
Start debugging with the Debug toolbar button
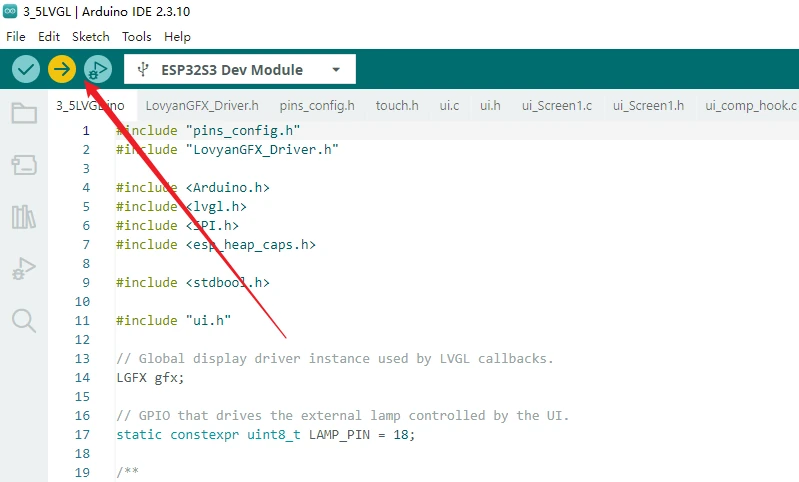[98, 69]
